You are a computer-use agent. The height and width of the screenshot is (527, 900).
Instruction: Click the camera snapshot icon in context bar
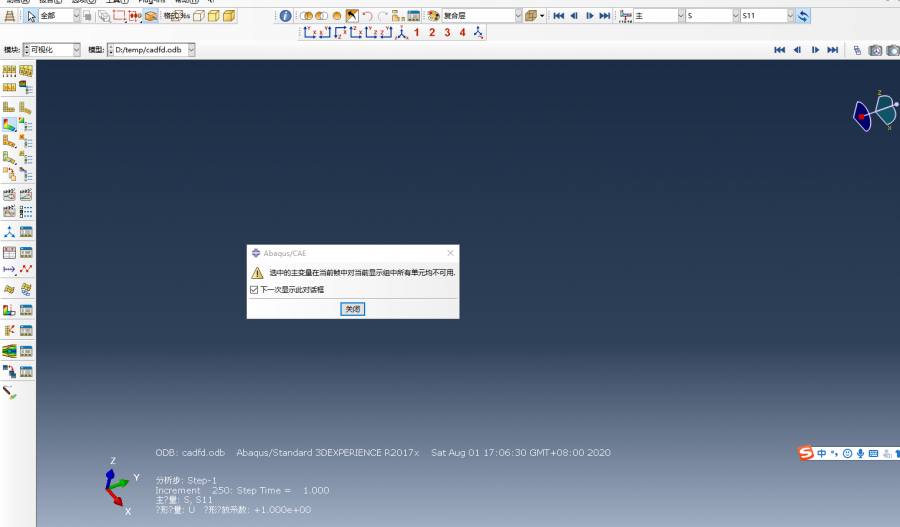click(875, 51)
